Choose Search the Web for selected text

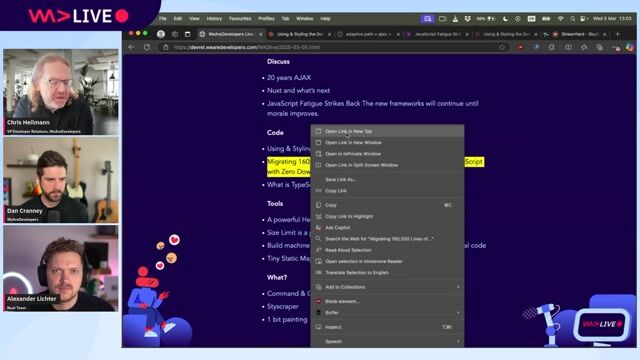[387, 239]
